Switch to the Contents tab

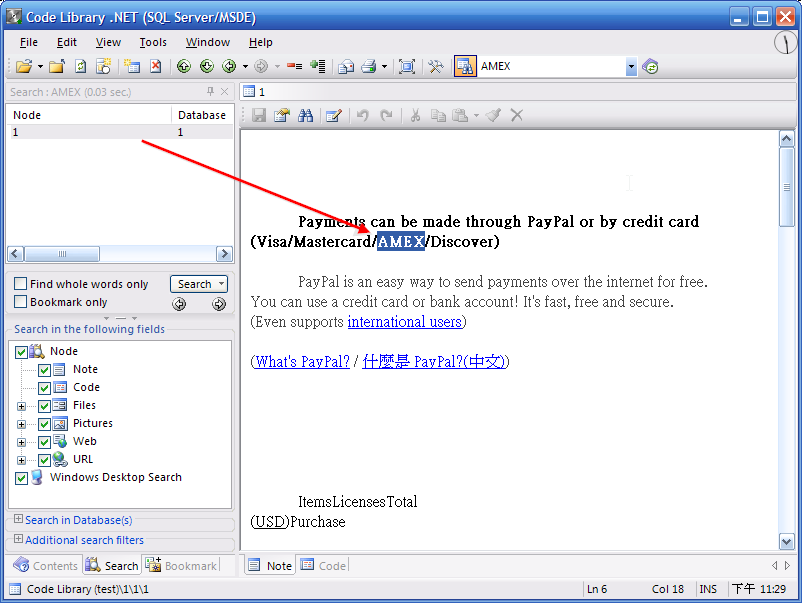tap(46, 566)
